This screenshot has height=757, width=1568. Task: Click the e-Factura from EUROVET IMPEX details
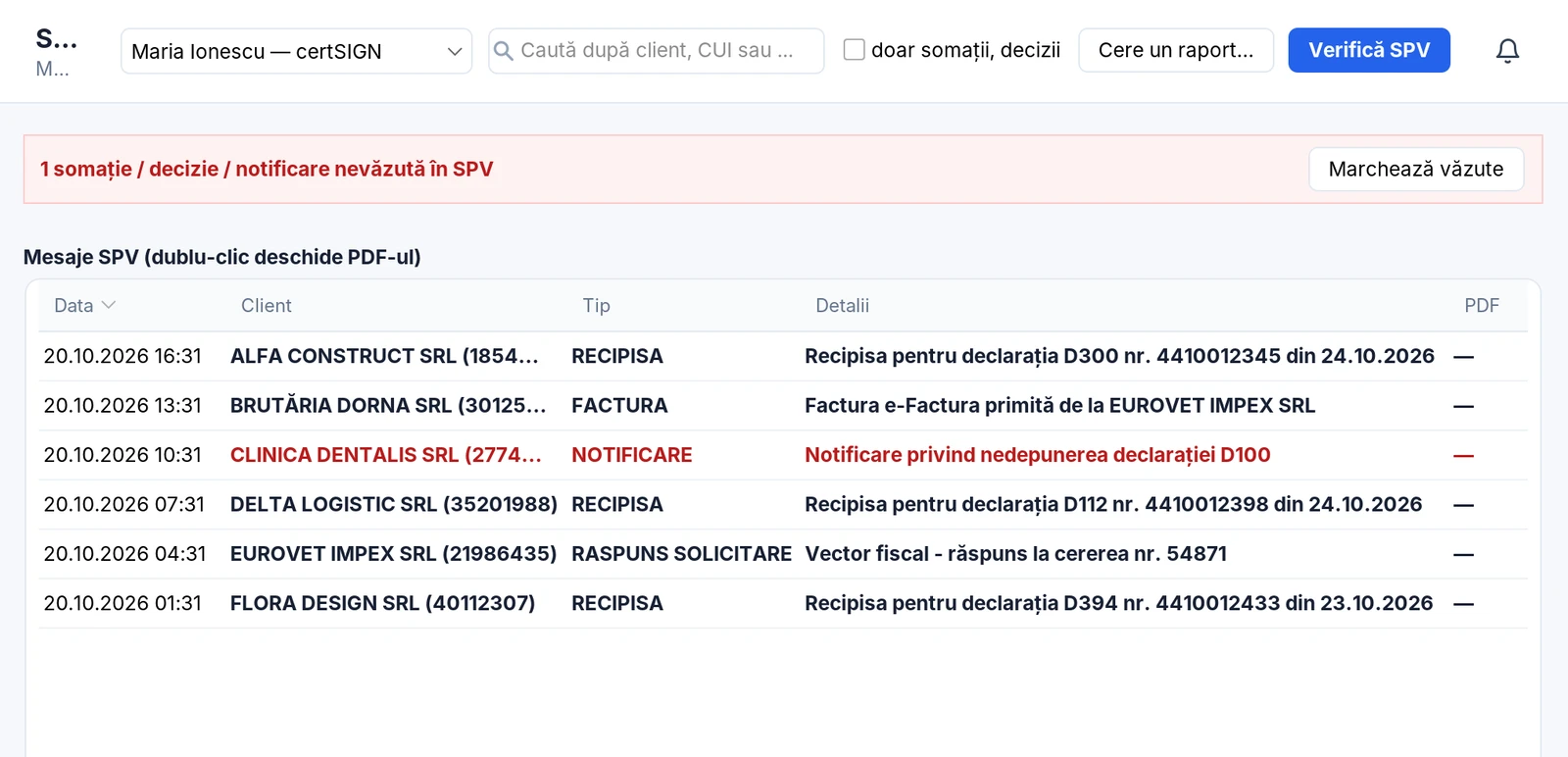(1060, 406)
